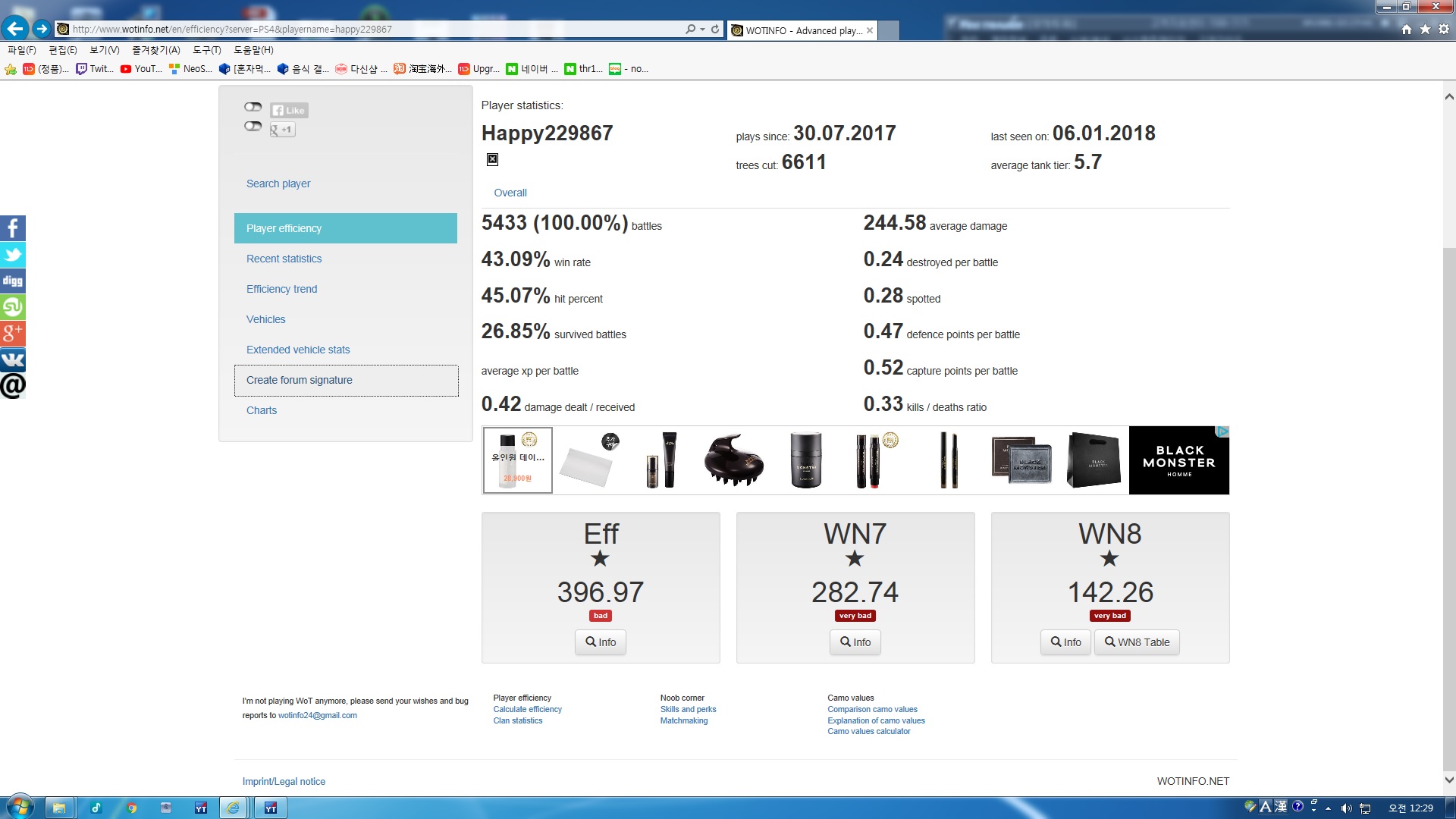Refresh the page with the reload icon

pos(715,30)
